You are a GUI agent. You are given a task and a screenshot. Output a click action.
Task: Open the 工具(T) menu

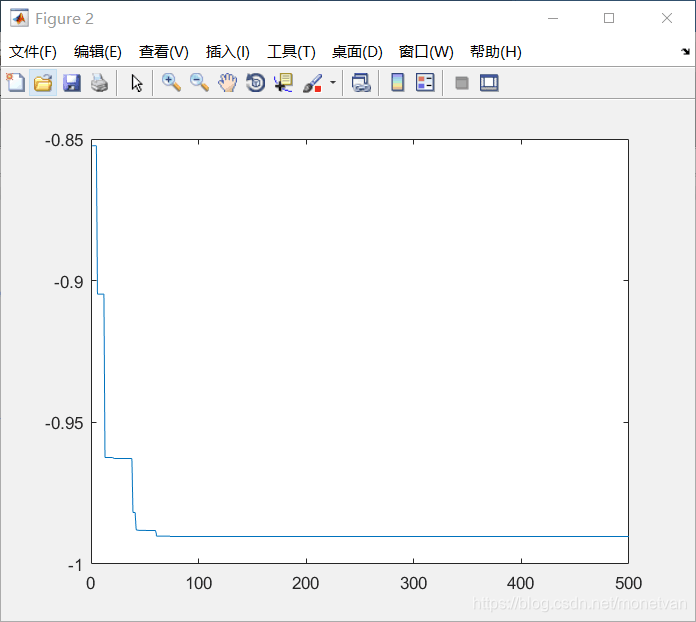click(291, 52)
